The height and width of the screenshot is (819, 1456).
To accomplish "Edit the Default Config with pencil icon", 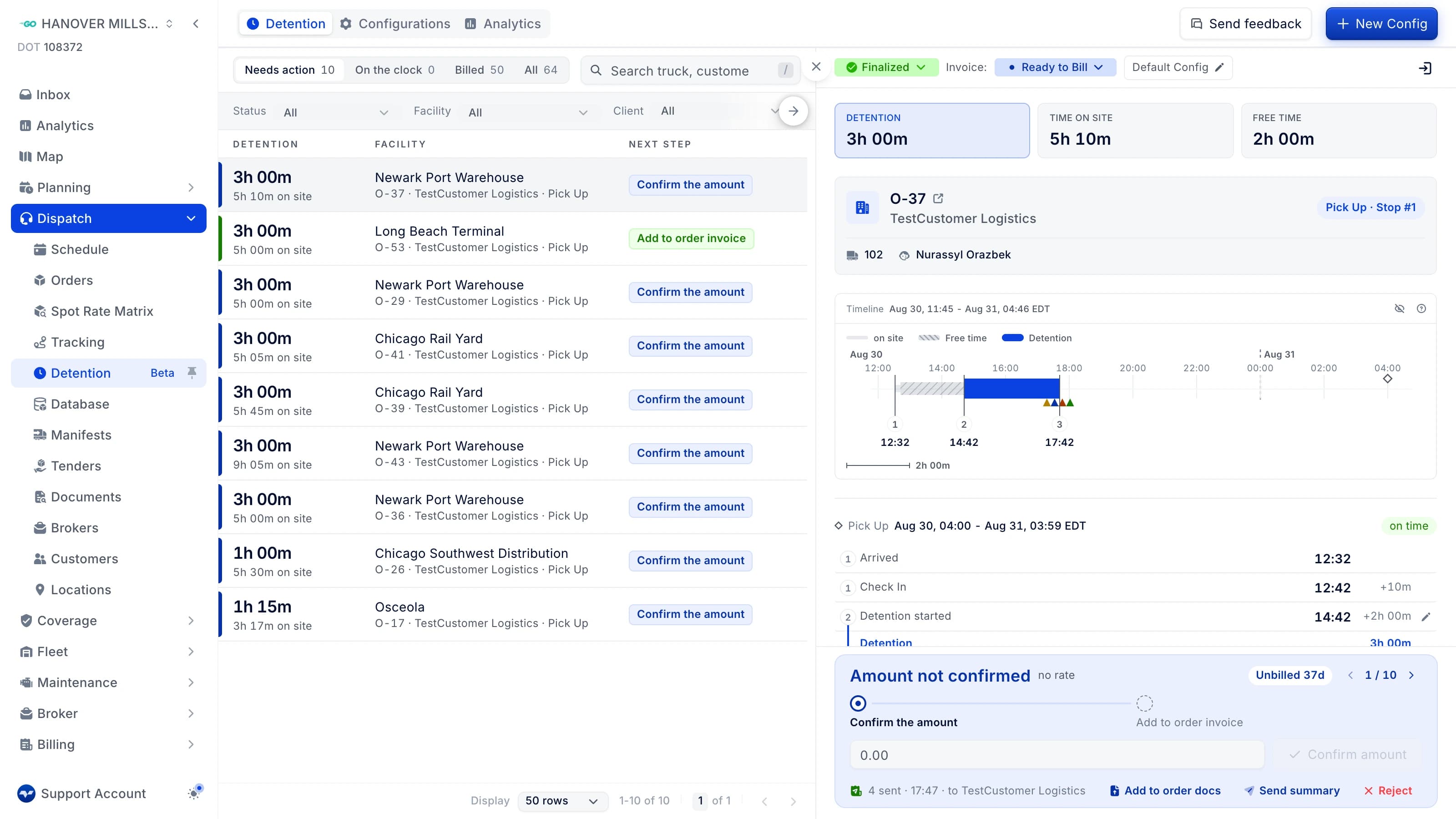I will tap(1220, 67).
